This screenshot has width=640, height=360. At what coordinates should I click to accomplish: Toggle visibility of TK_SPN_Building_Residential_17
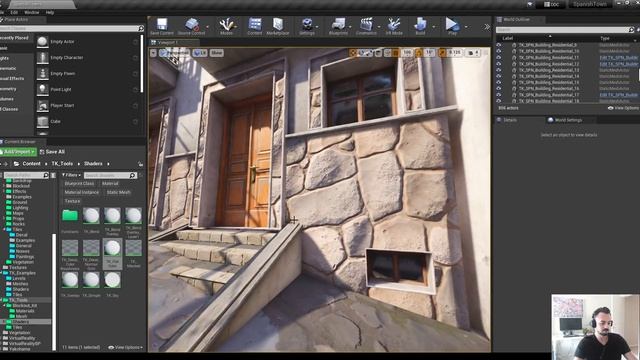(x=499, y=95)
